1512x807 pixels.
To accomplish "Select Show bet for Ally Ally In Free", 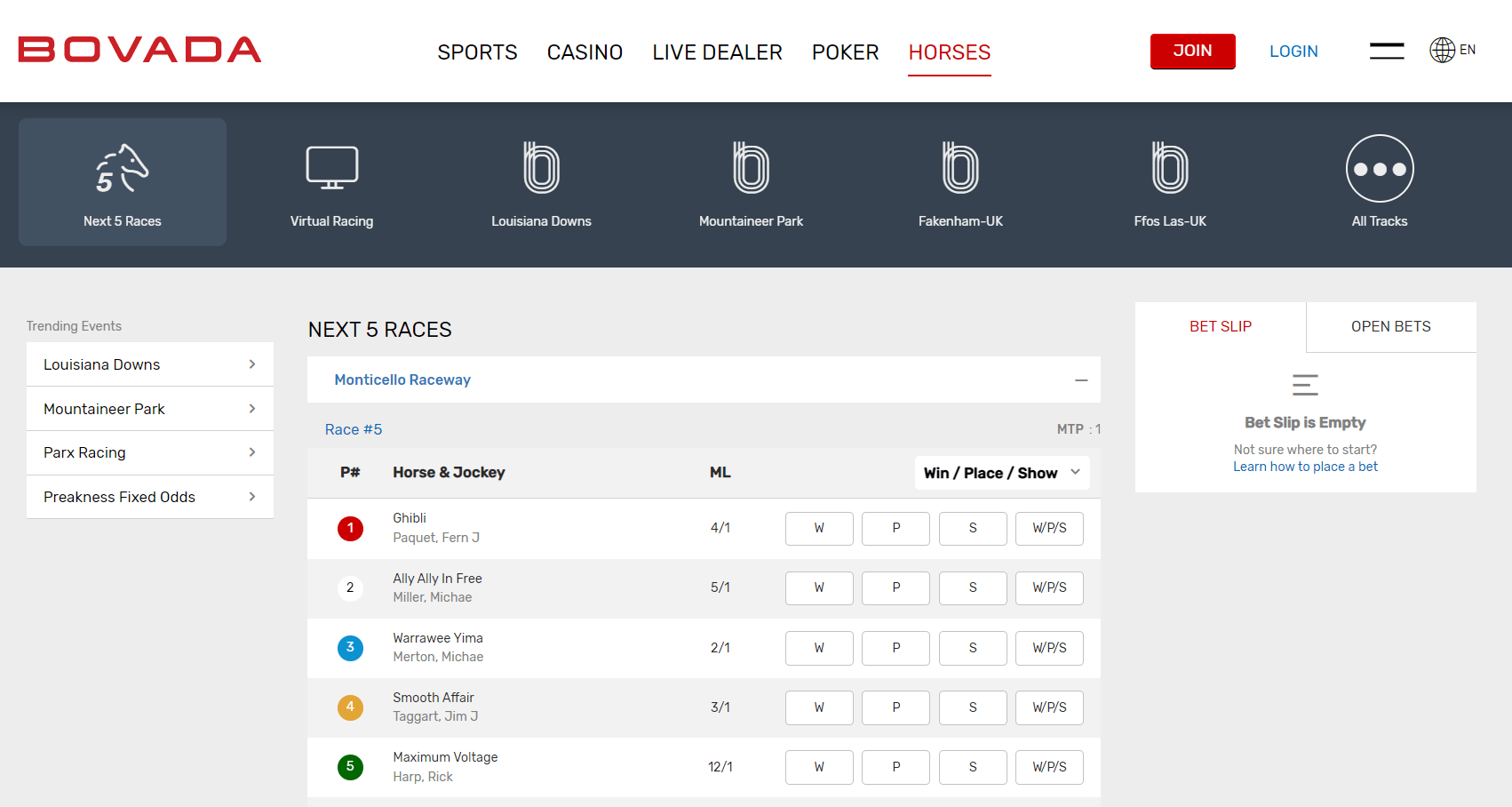I will click(x=973, y=588).
